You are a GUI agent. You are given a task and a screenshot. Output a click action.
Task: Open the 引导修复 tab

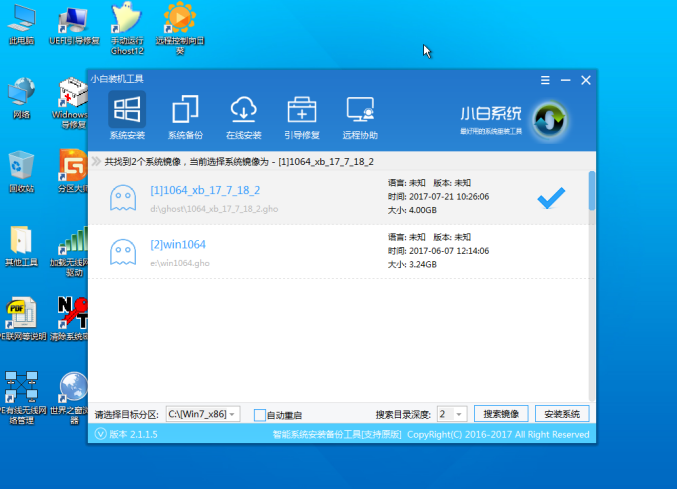(x=302, y=117)
